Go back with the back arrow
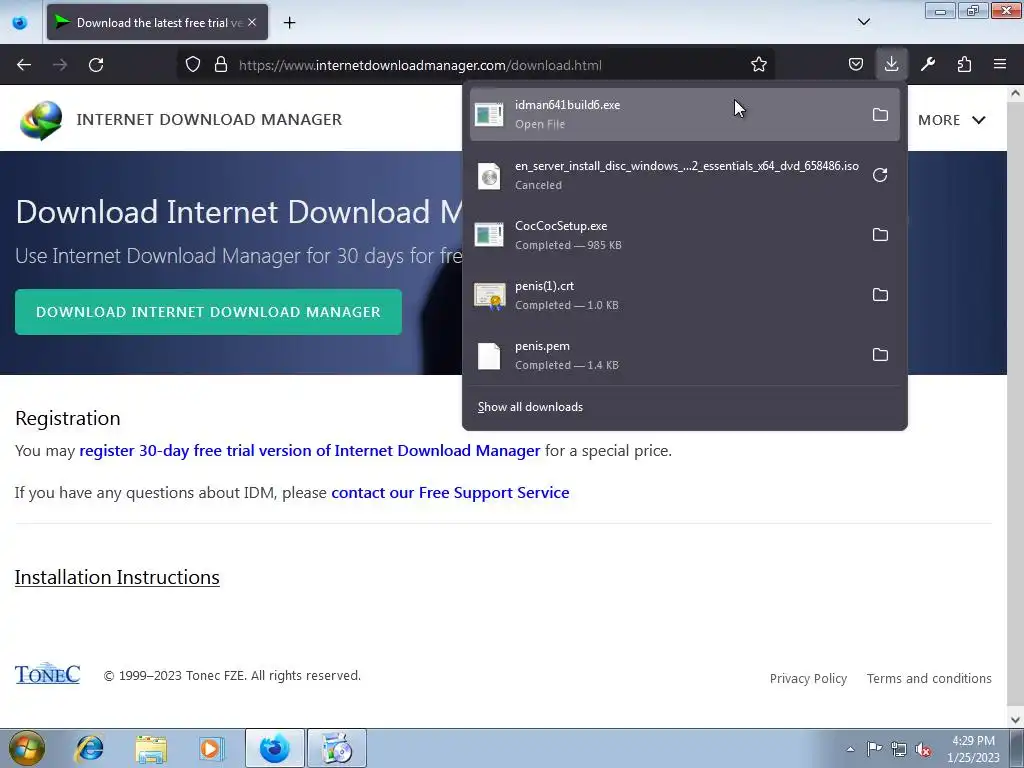Viewport: 1024px width, 768px height. pos(24,65)
